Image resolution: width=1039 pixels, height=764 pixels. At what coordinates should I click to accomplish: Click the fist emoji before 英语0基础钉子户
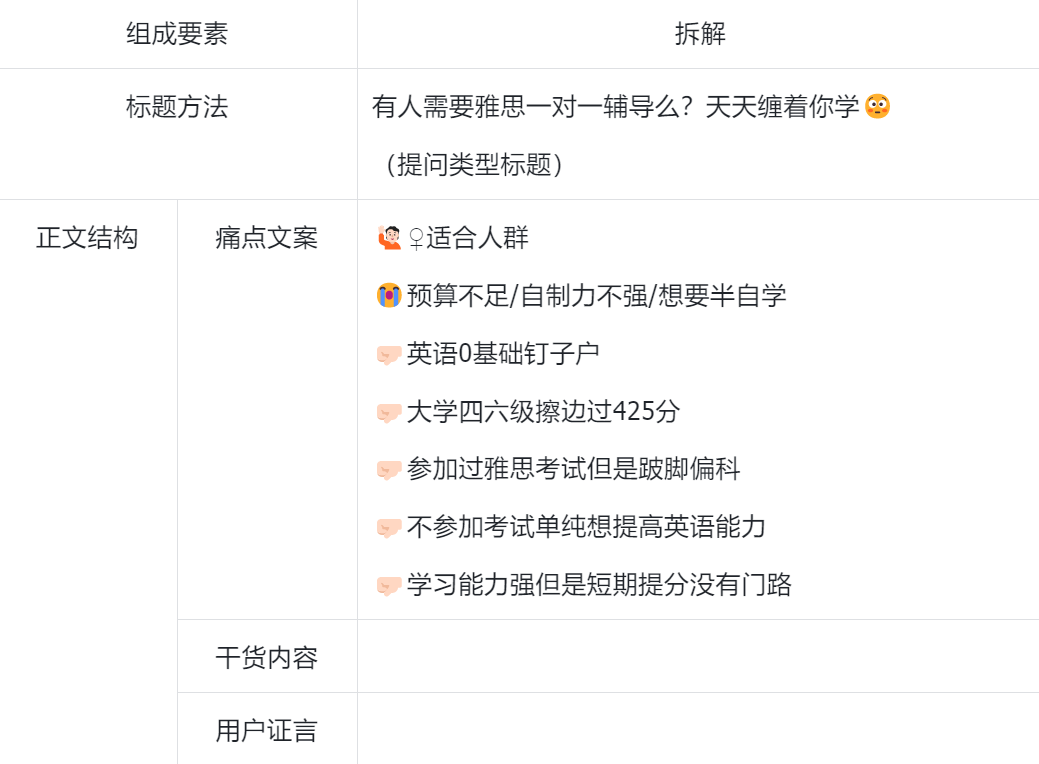click(389, 355)
